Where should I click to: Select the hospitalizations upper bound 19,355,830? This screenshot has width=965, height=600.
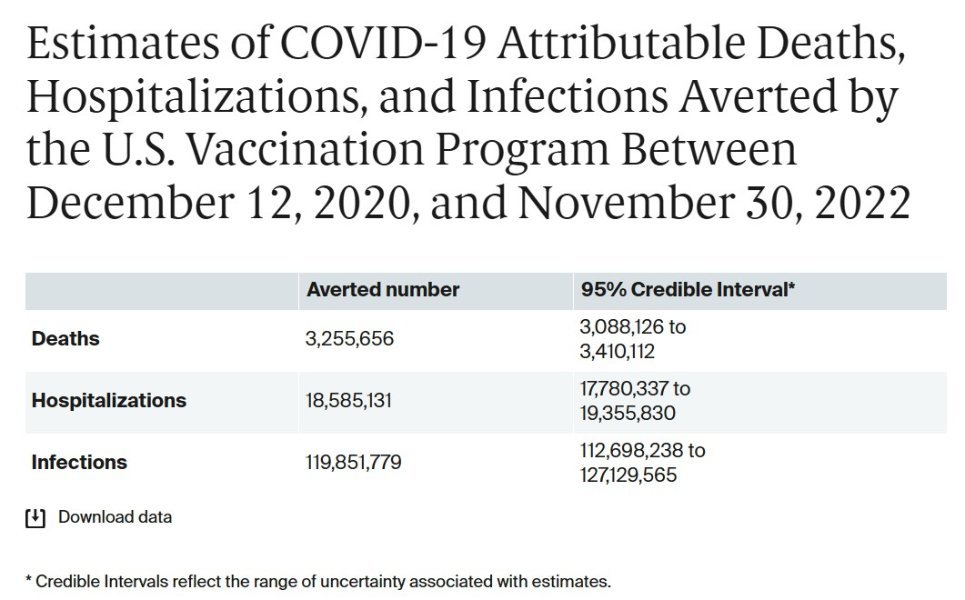626,412
